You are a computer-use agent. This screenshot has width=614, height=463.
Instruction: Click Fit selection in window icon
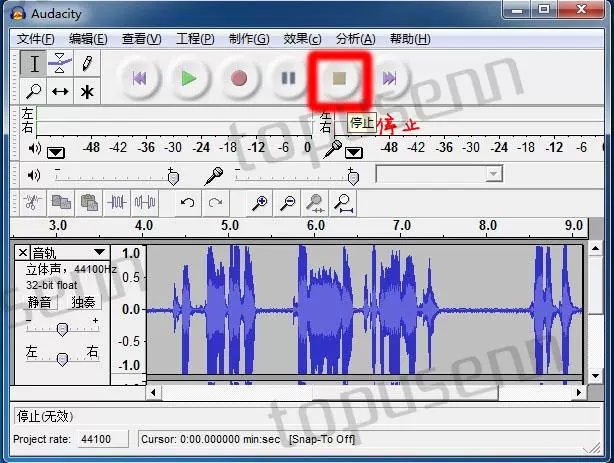(x=315, y=203)
